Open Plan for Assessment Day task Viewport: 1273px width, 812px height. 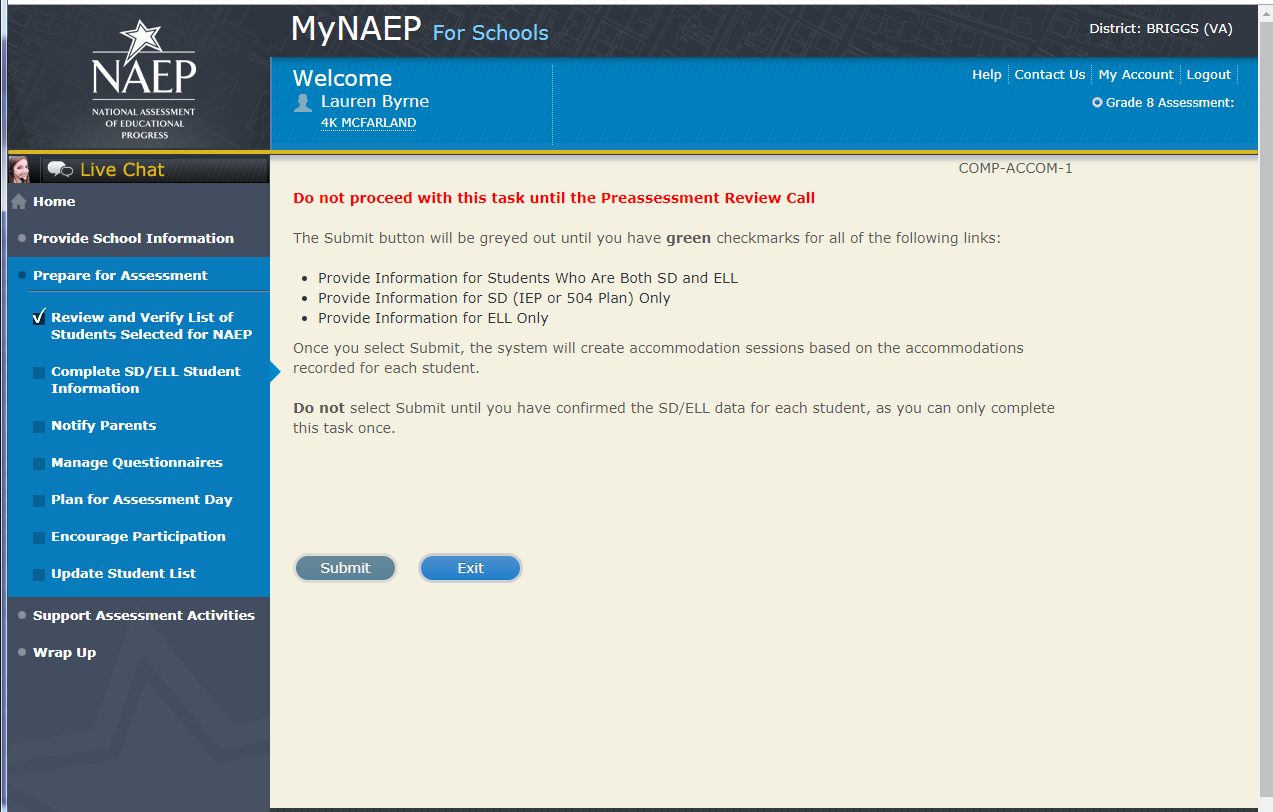tap(141, 499)
